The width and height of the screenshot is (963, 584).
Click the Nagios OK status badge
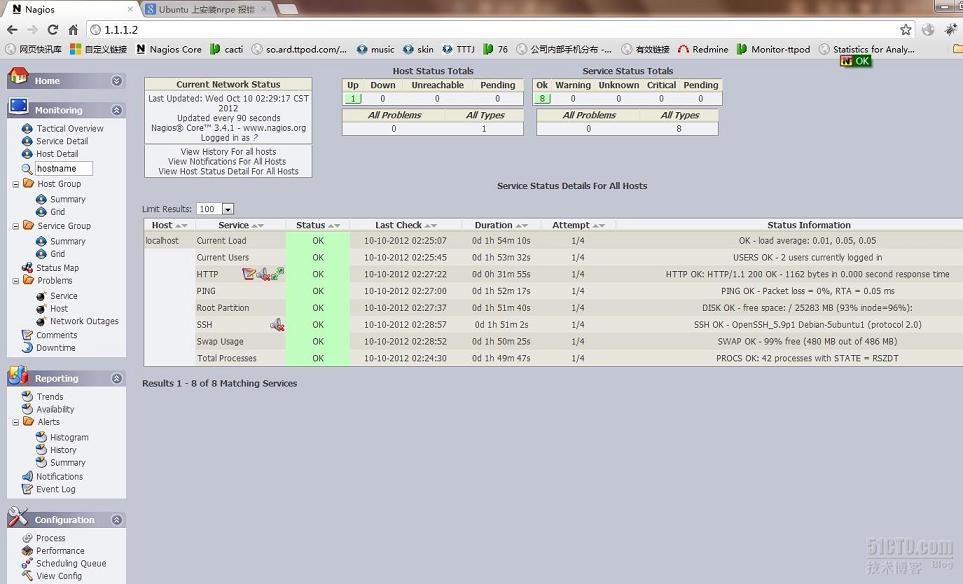856,61
